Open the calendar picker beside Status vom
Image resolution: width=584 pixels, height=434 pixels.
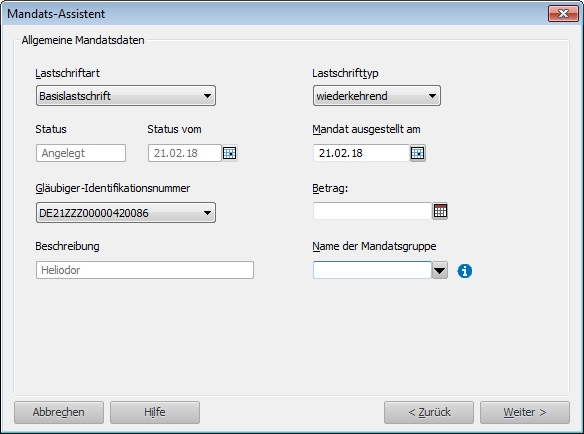229,153
